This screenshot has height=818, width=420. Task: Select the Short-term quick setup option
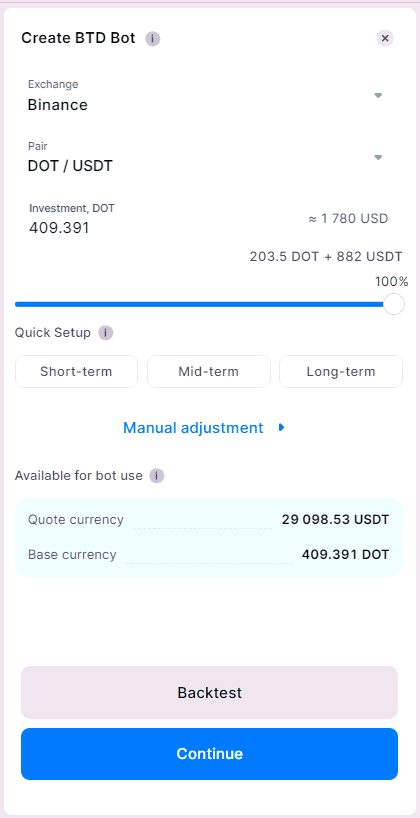point(76,371)
